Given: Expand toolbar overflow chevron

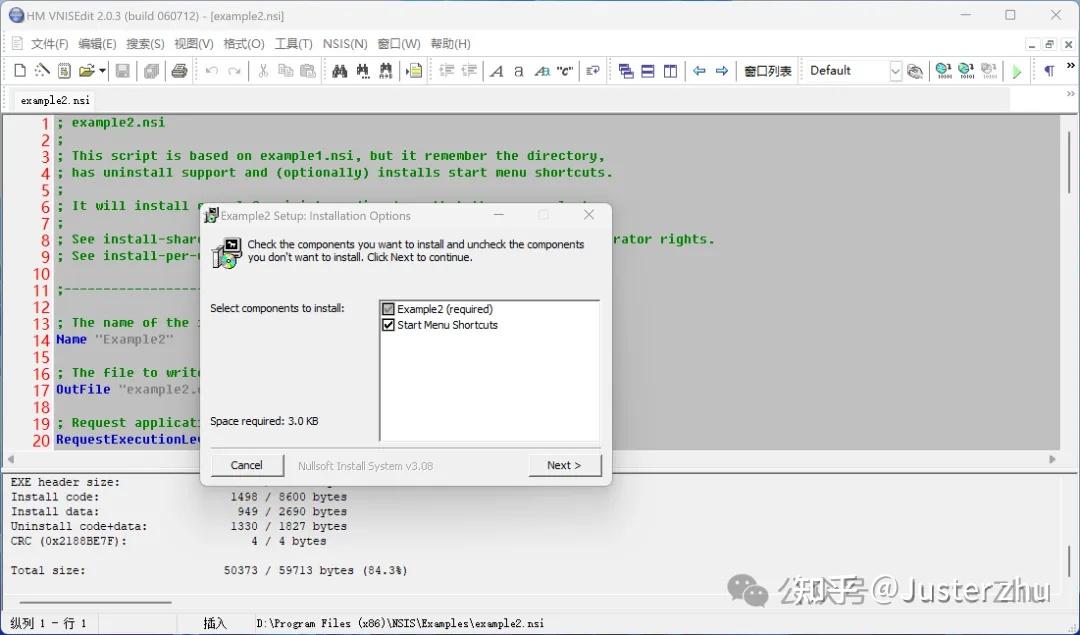Looking at the screenshot, I should [1070, 66].
